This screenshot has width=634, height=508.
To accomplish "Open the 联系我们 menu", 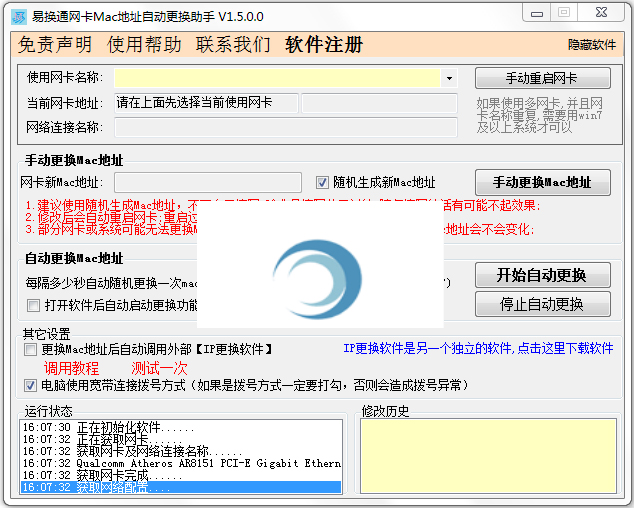I will click(x=233, y=44).
